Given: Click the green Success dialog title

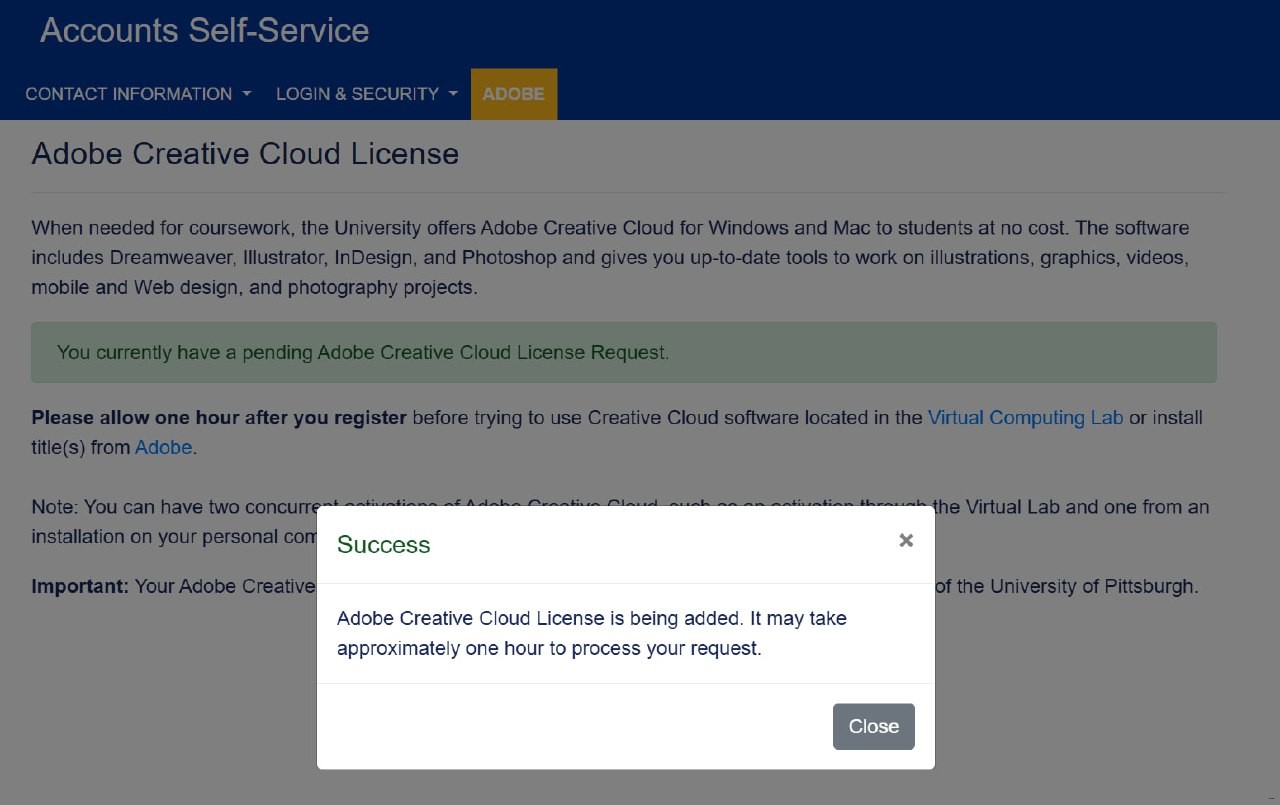Looking at the screenshot, I should tap(383, 544).
